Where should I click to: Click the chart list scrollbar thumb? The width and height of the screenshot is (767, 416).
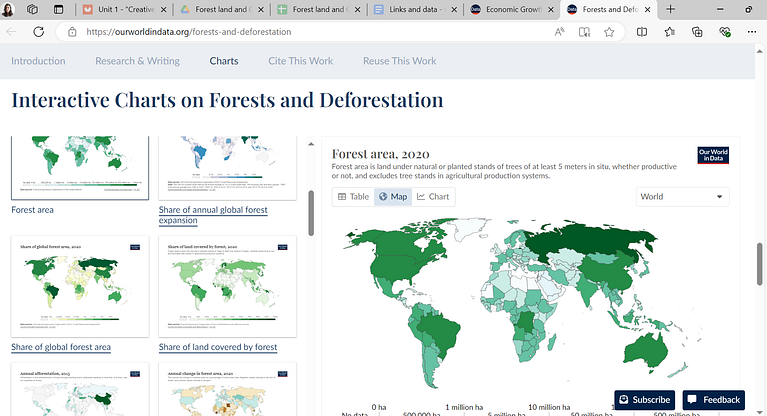pyautogui.click(x=311, y=213)
